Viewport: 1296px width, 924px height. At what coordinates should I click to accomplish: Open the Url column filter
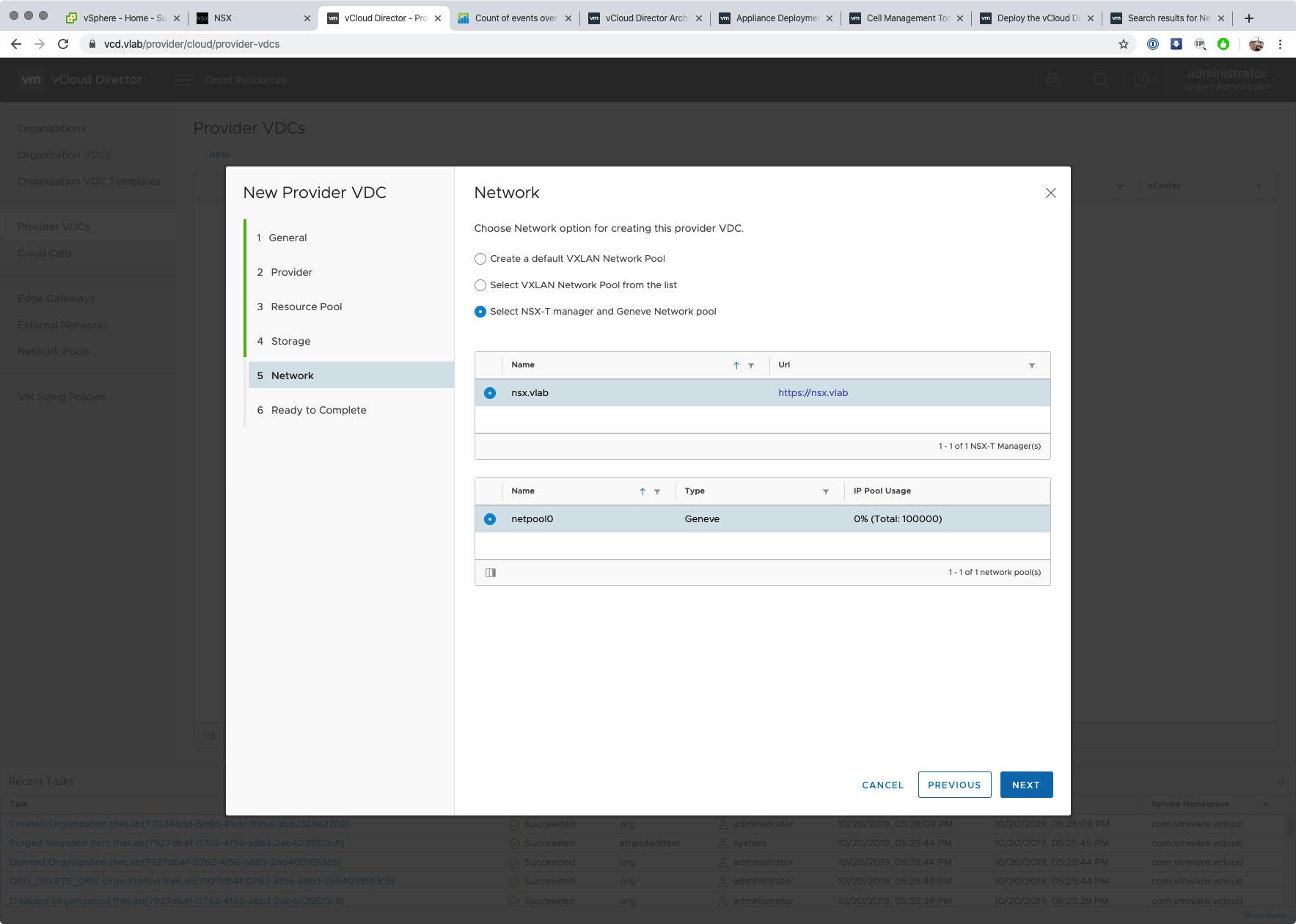(1031, 365)
